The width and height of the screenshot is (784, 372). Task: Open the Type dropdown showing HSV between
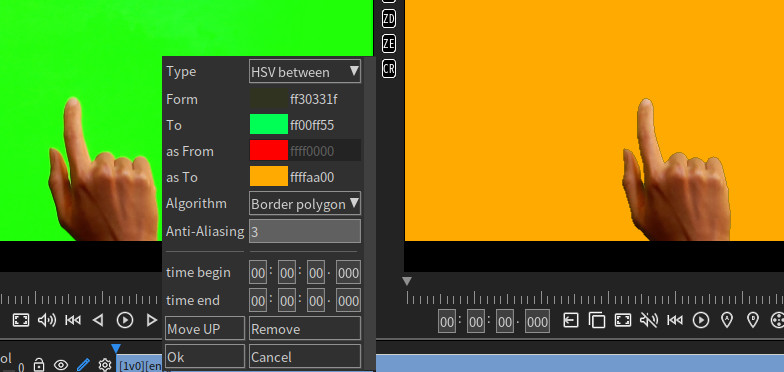(x=305, y=72)
